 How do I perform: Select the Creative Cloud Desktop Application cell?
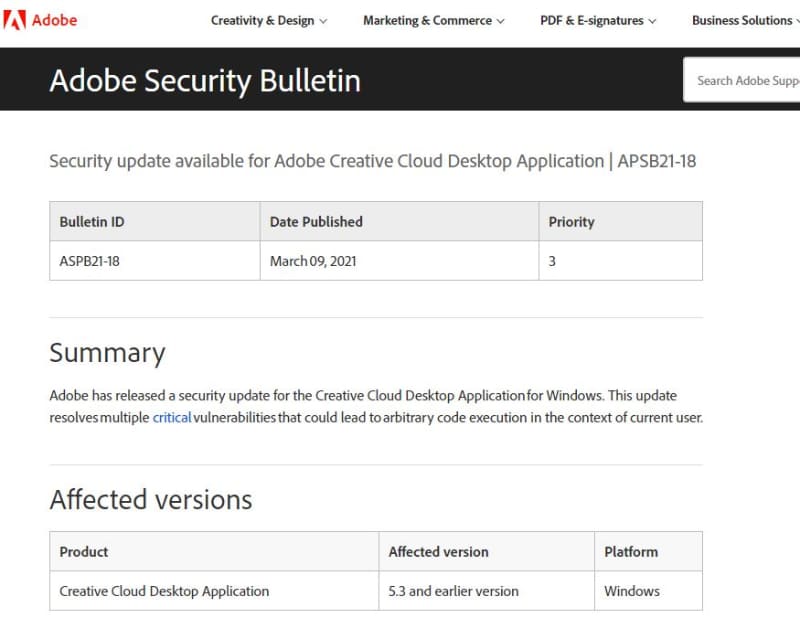pos(164,591)
